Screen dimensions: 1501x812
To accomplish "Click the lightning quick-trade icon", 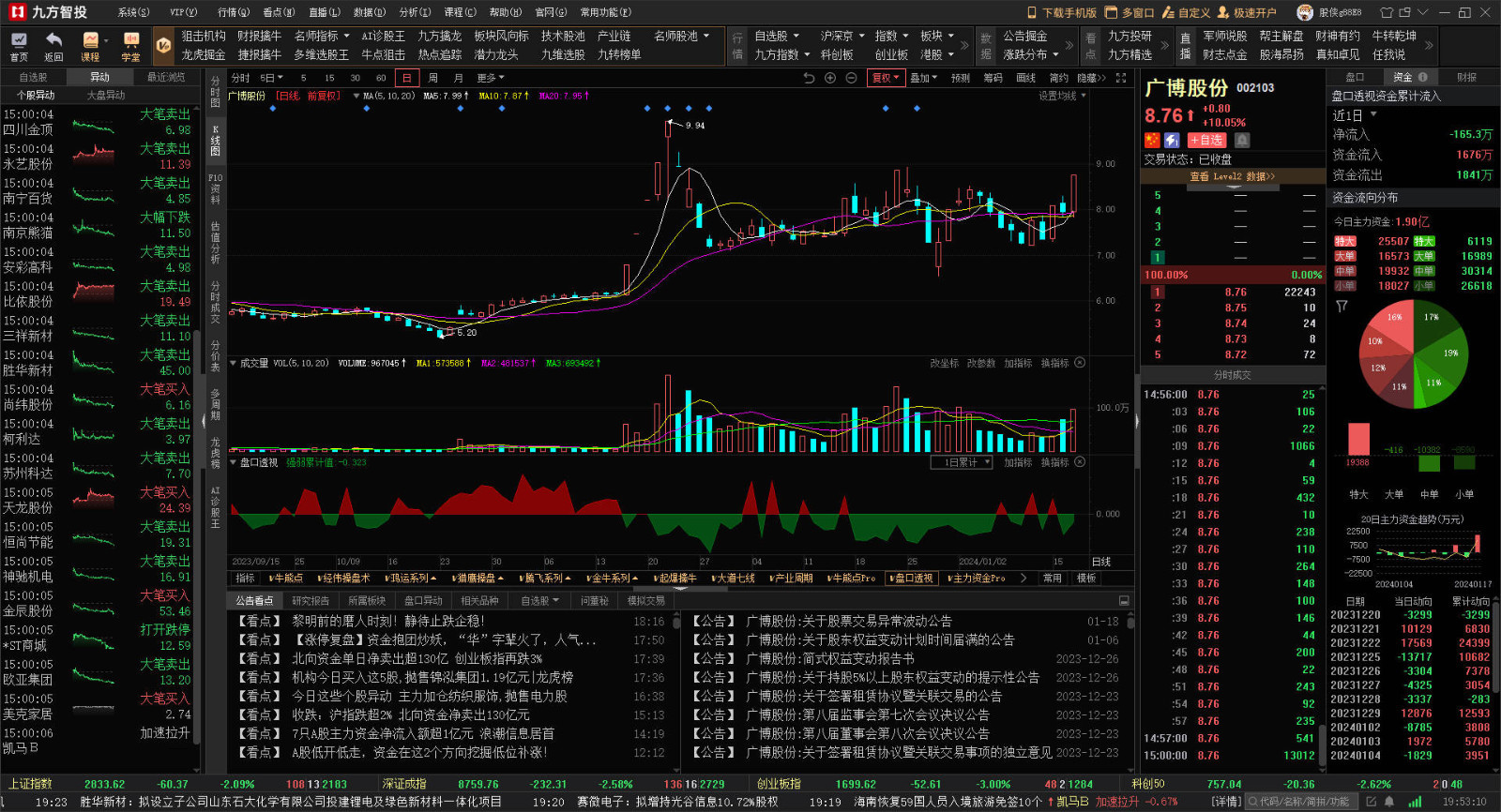I will [1172, 140].
